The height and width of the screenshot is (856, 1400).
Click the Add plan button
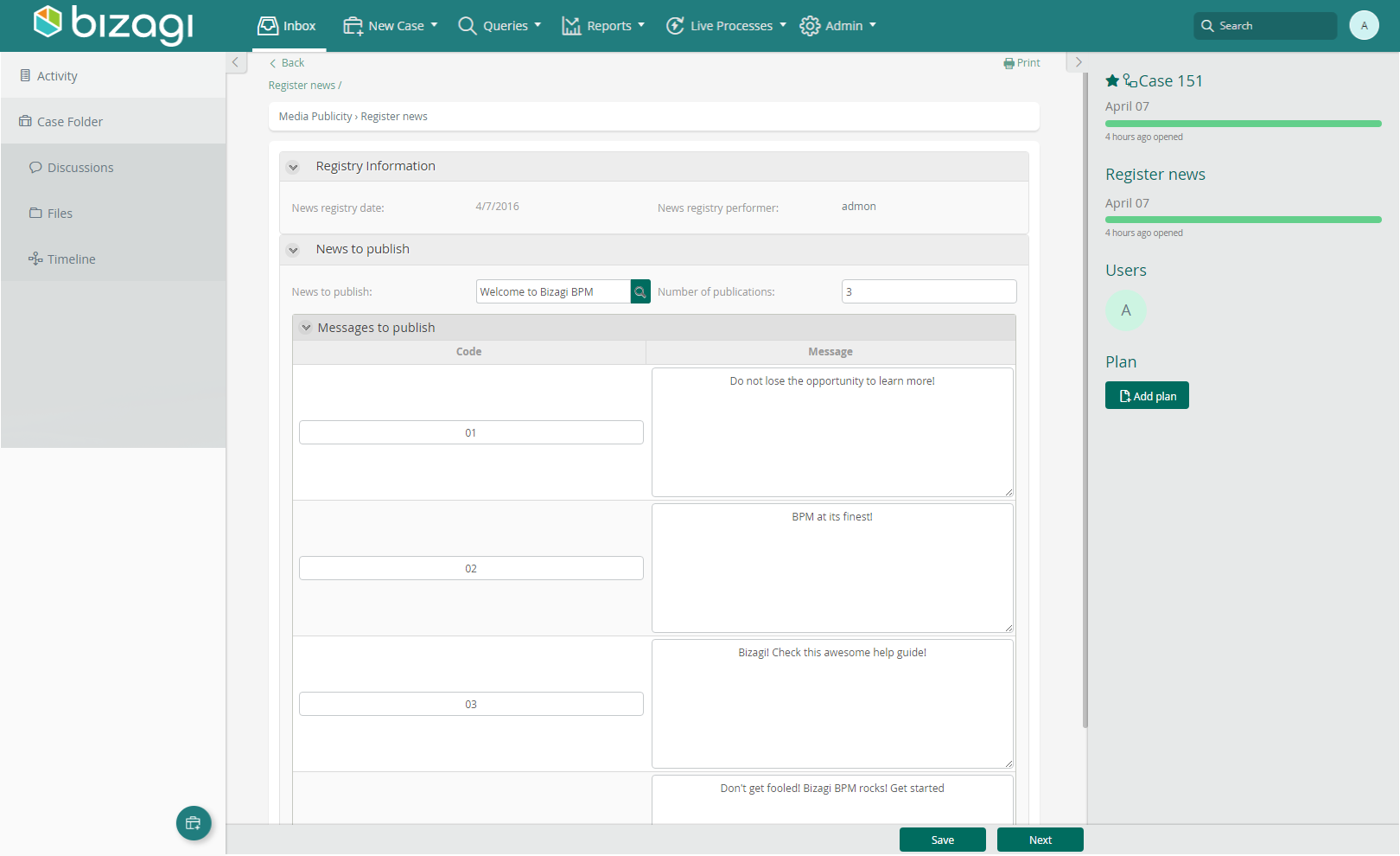[1147, 395]
